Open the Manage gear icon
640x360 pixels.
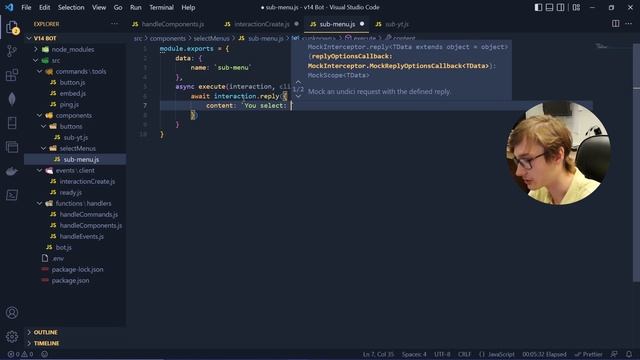coord(12,336)
